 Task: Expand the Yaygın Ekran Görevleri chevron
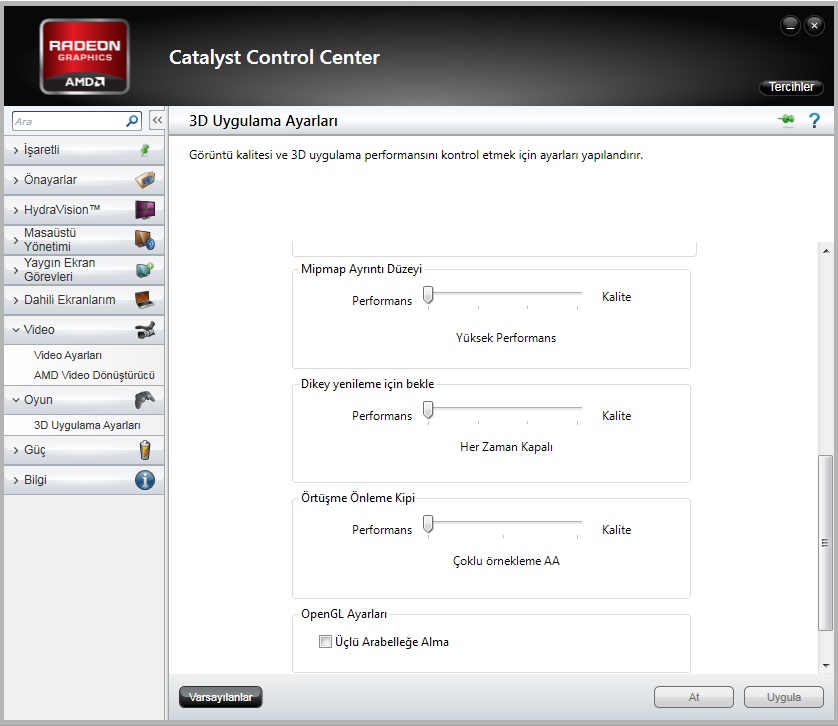tap(15, 270)
